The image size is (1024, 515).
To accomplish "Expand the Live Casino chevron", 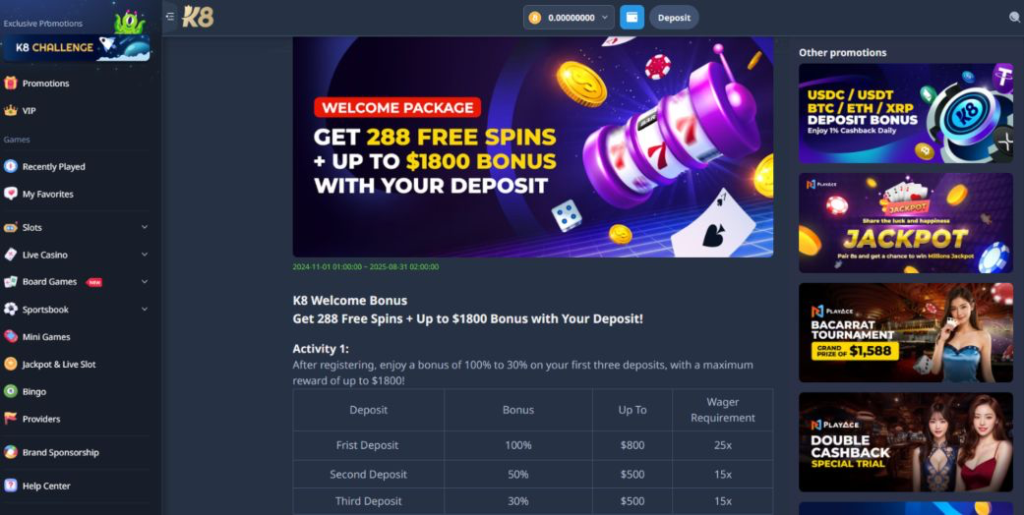I will [144, 255].
